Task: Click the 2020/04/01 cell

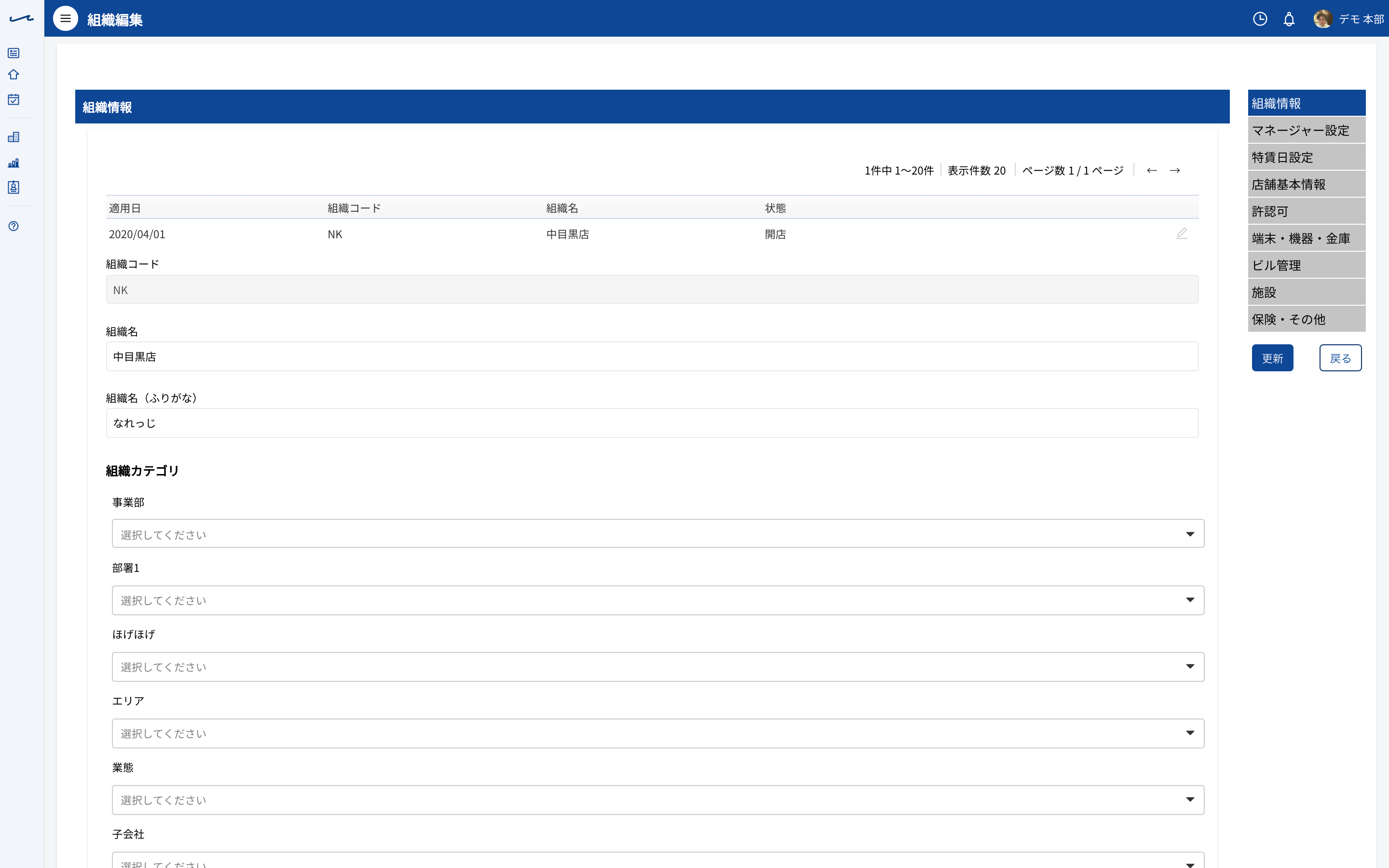Action: click(137, 234)
